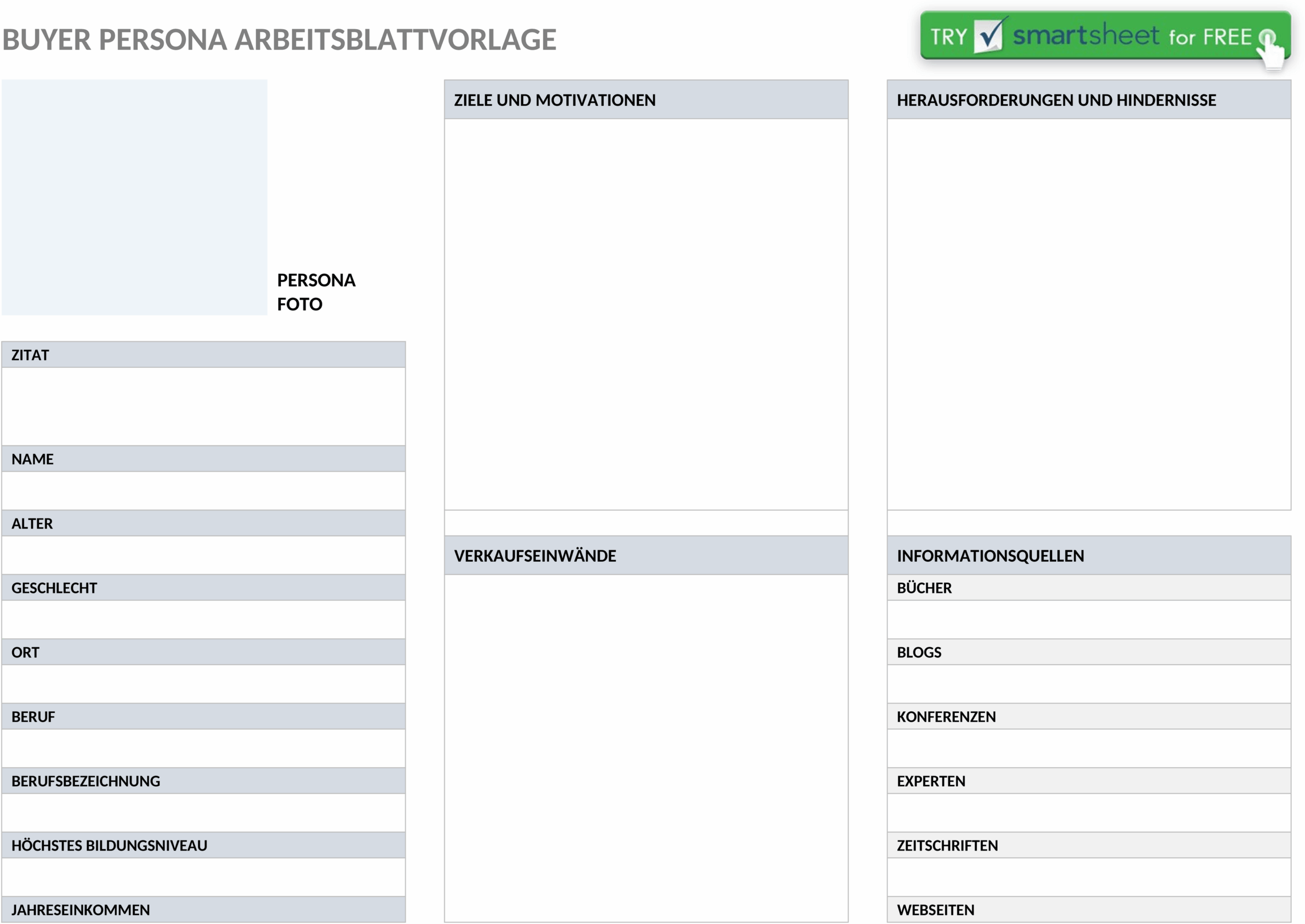
Task: Click into the ZITAT input area
Action: coord(204,406)
